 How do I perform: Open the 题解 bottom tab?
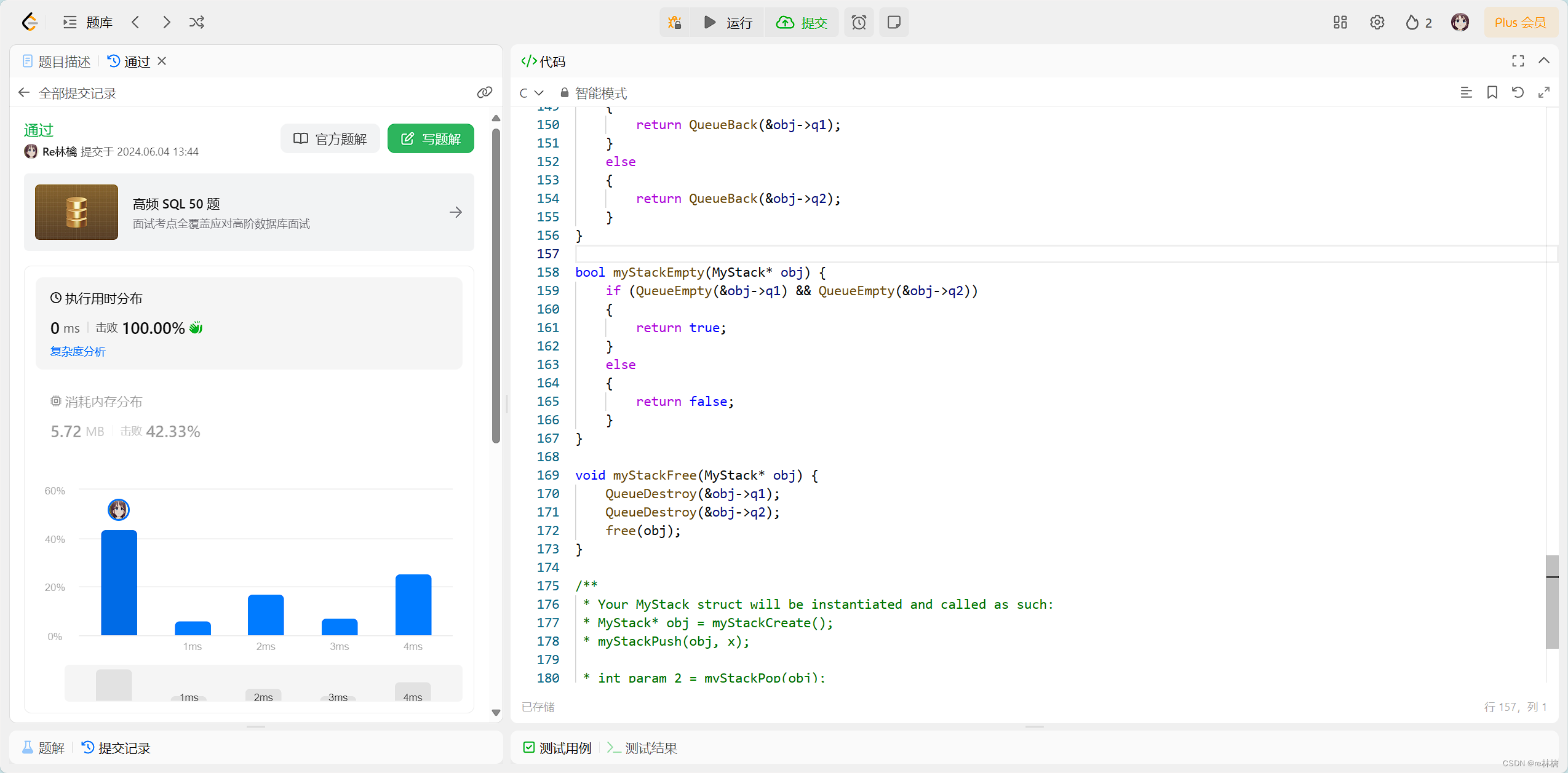(43, 748)
